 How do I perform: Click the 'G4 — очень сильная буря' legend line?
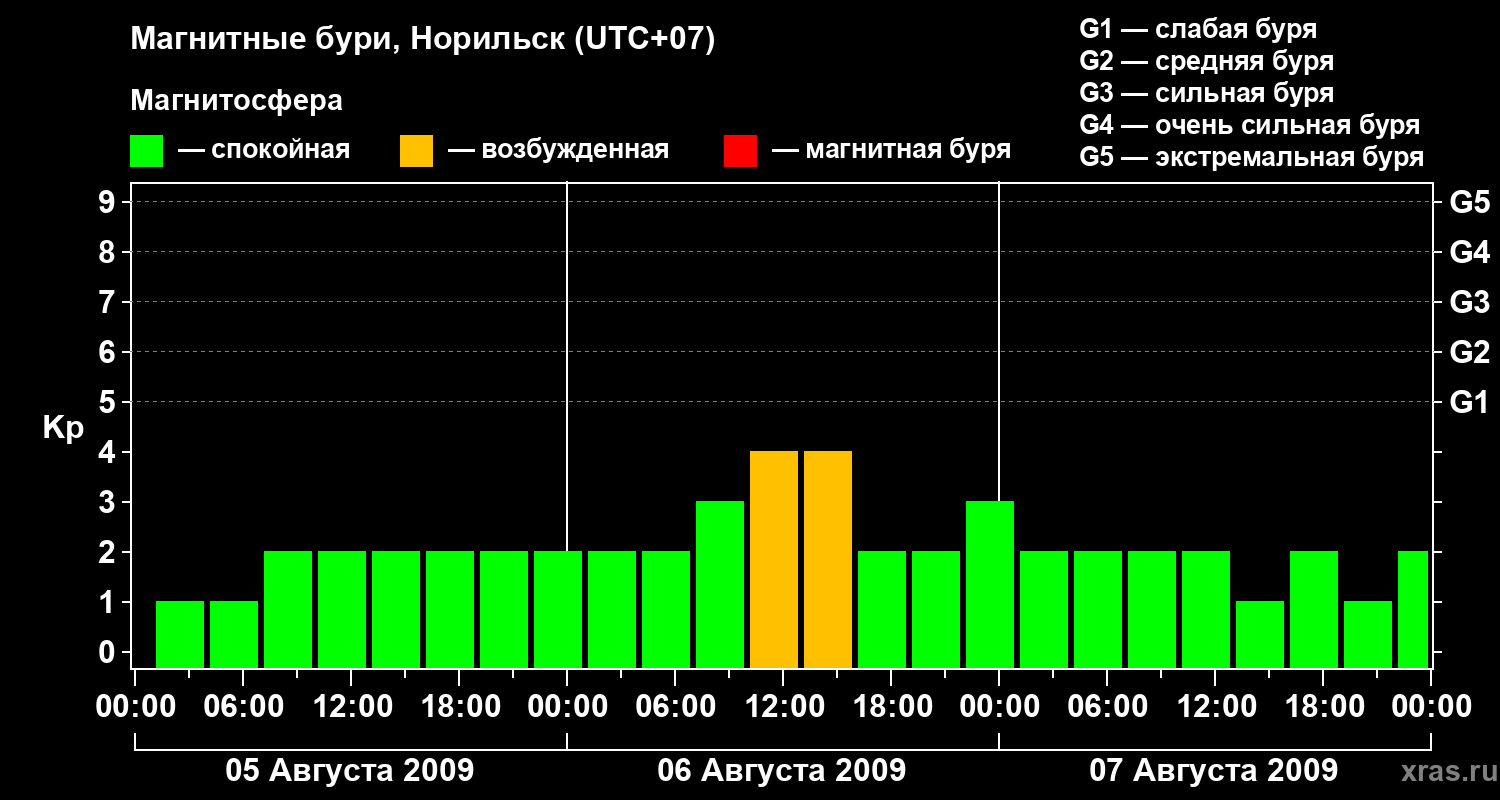tap(1249, 125)
